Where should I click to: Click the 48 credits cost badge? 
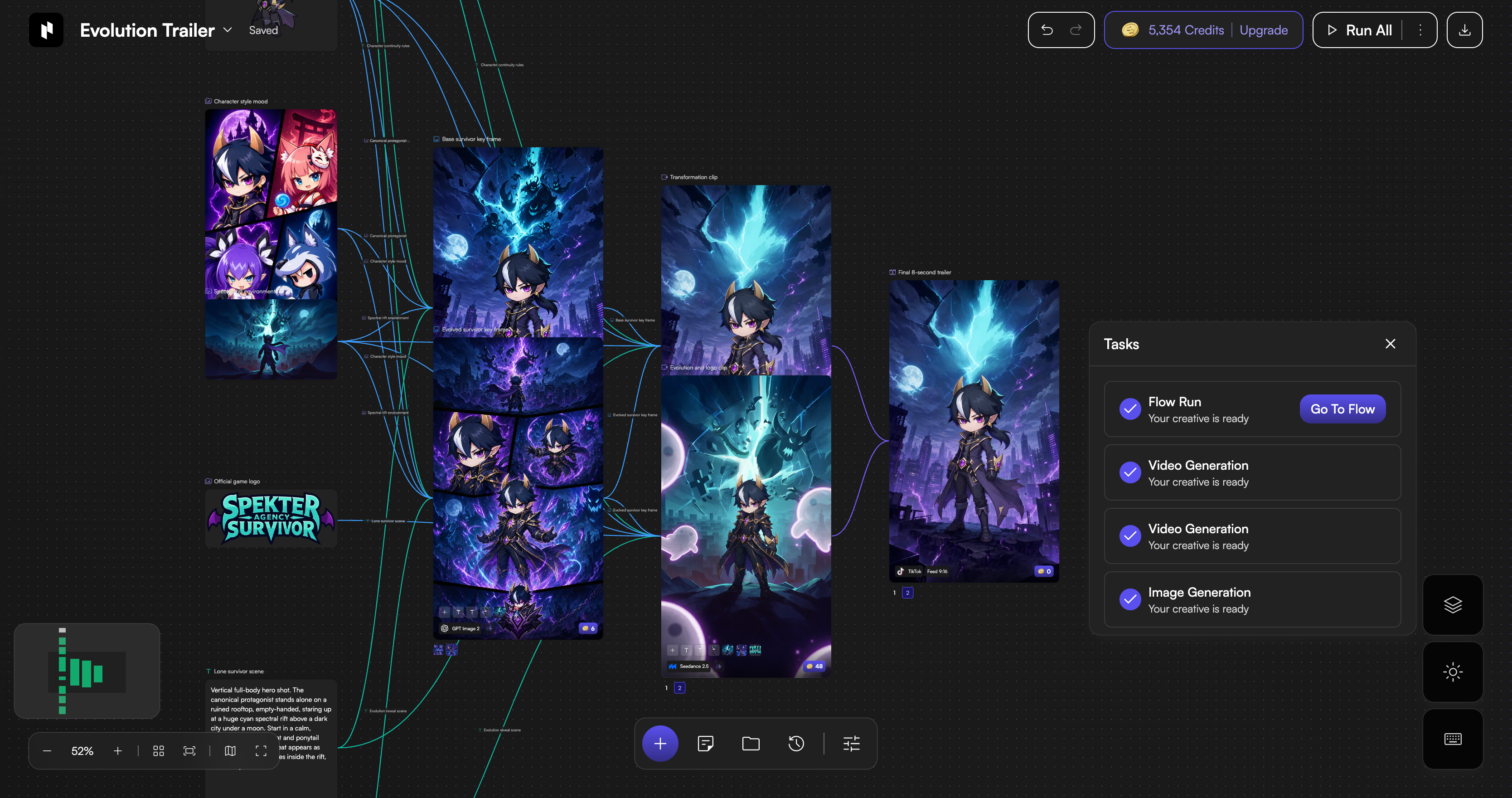click(814, 667)
